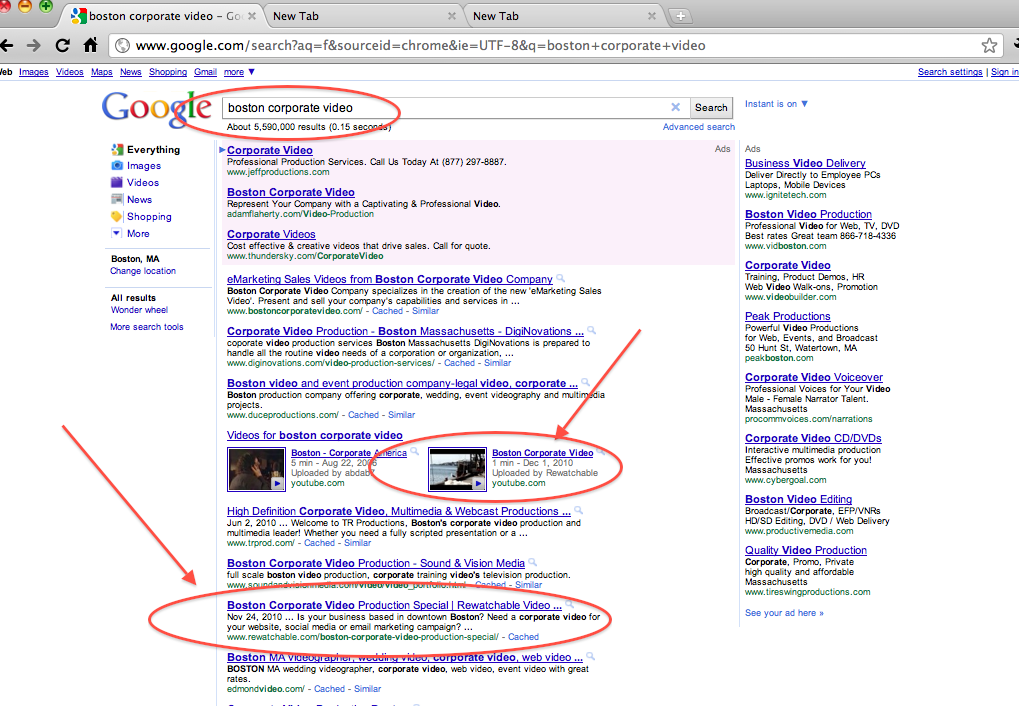Open 'Videos for boston corporate video' link
Image resolution: width=1019 pixels, height=706 pixels.
(x=315, y=436)
